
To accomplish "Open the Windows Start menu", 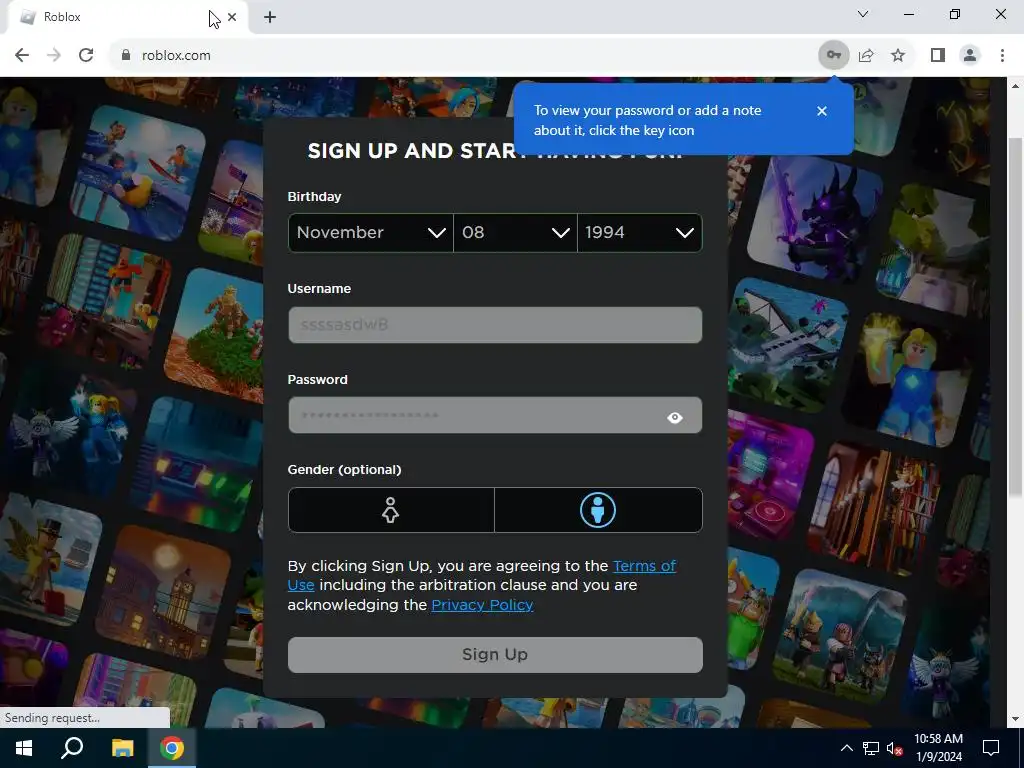I will [x=24, y=748].
